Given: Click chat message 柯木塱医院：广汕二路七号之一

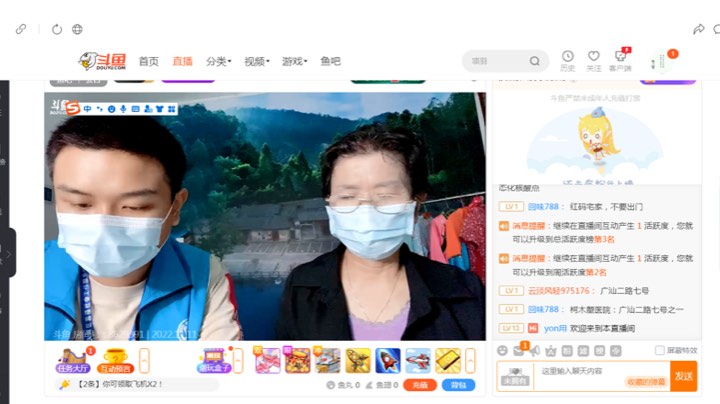Looking at the screenshot, I should point(627,309).
